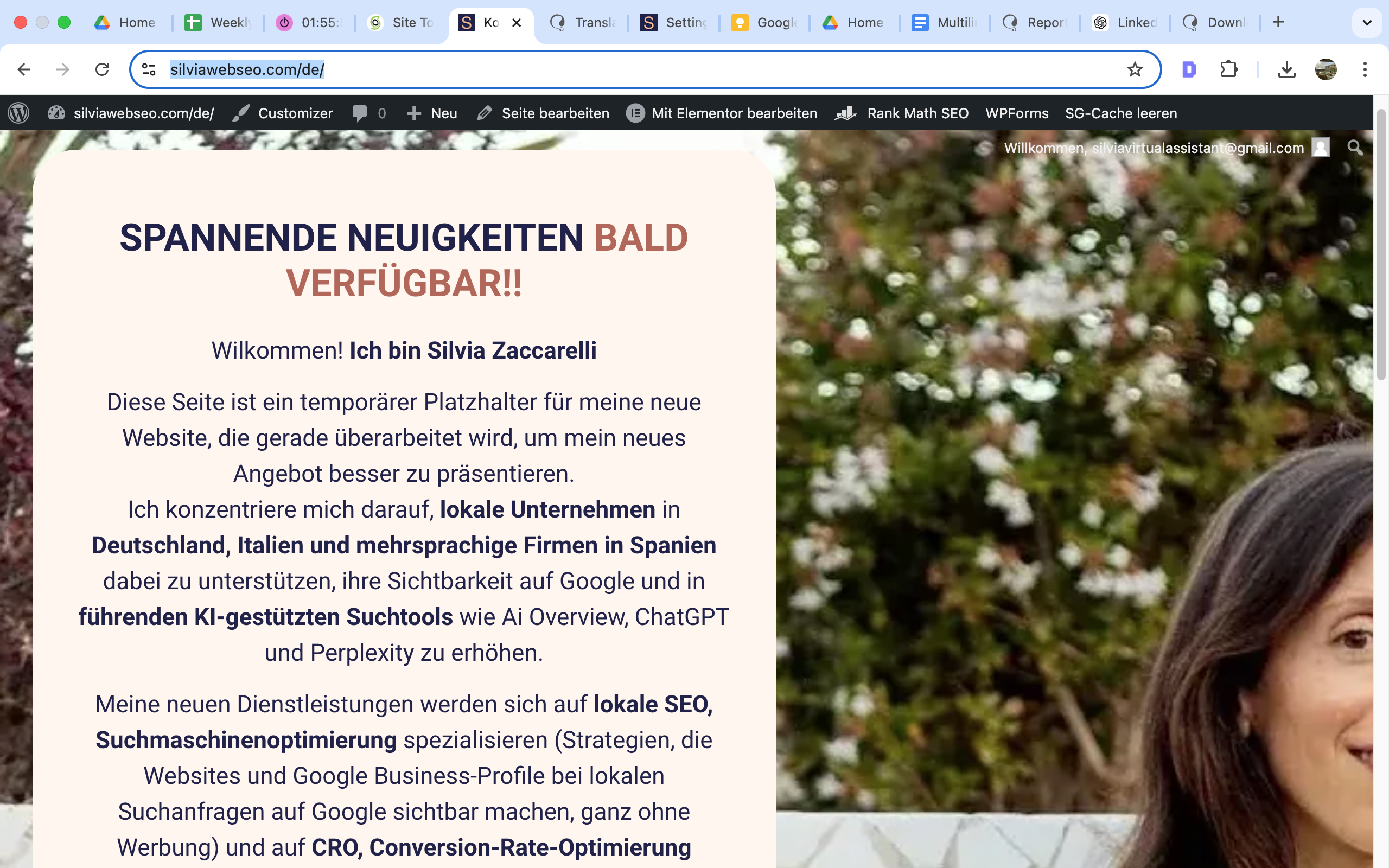Open the Downloads icon
1389x868 pixels.
click(x=1287, y=69)
